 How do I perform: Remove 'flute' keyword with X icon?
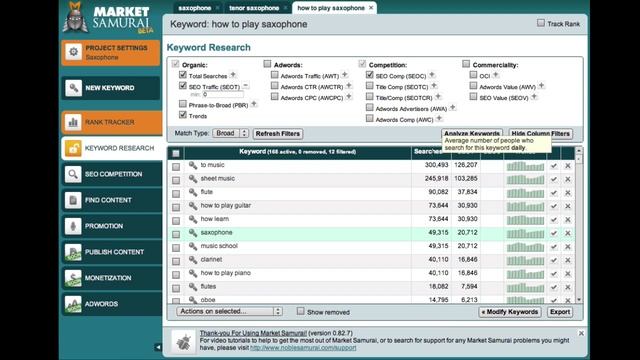click(x=568, y=193)
